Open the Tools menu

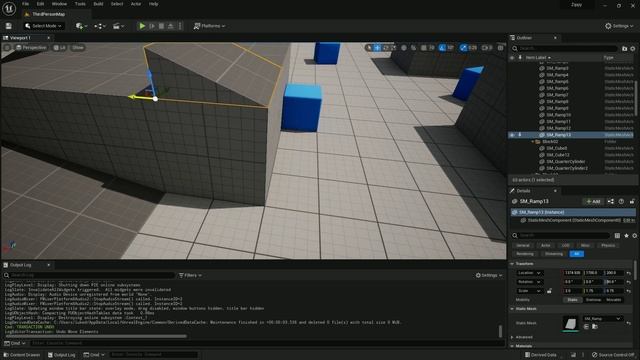point(80,4)
